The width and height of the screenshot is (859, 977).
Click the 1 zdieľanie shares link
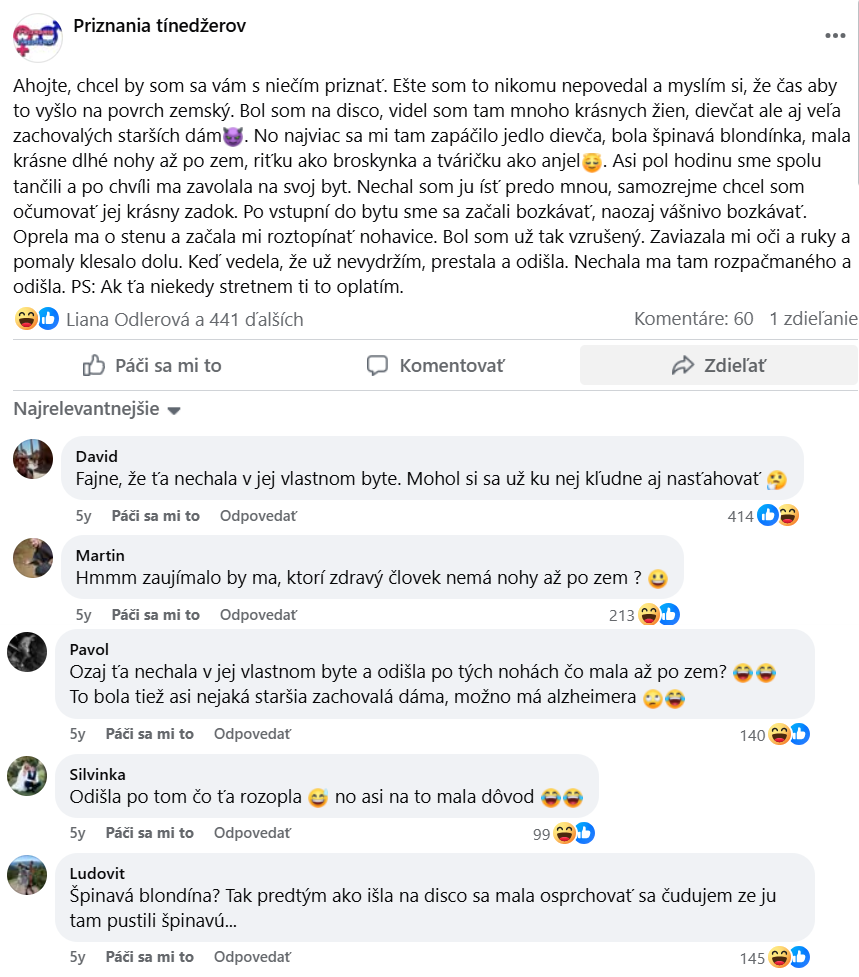point(812,320)
